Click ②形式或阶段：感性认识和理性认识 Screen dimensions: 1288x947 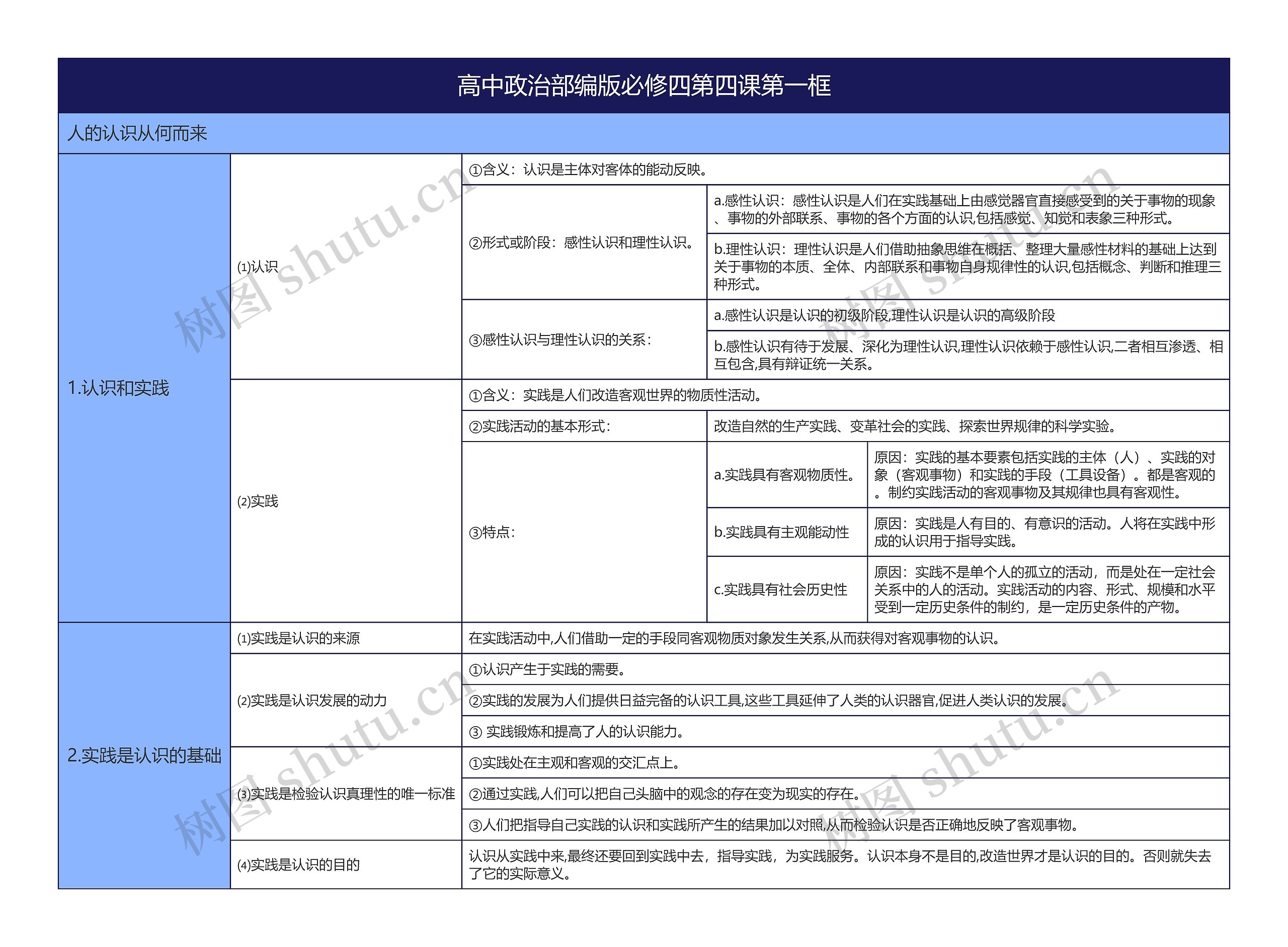coord(584,242)
